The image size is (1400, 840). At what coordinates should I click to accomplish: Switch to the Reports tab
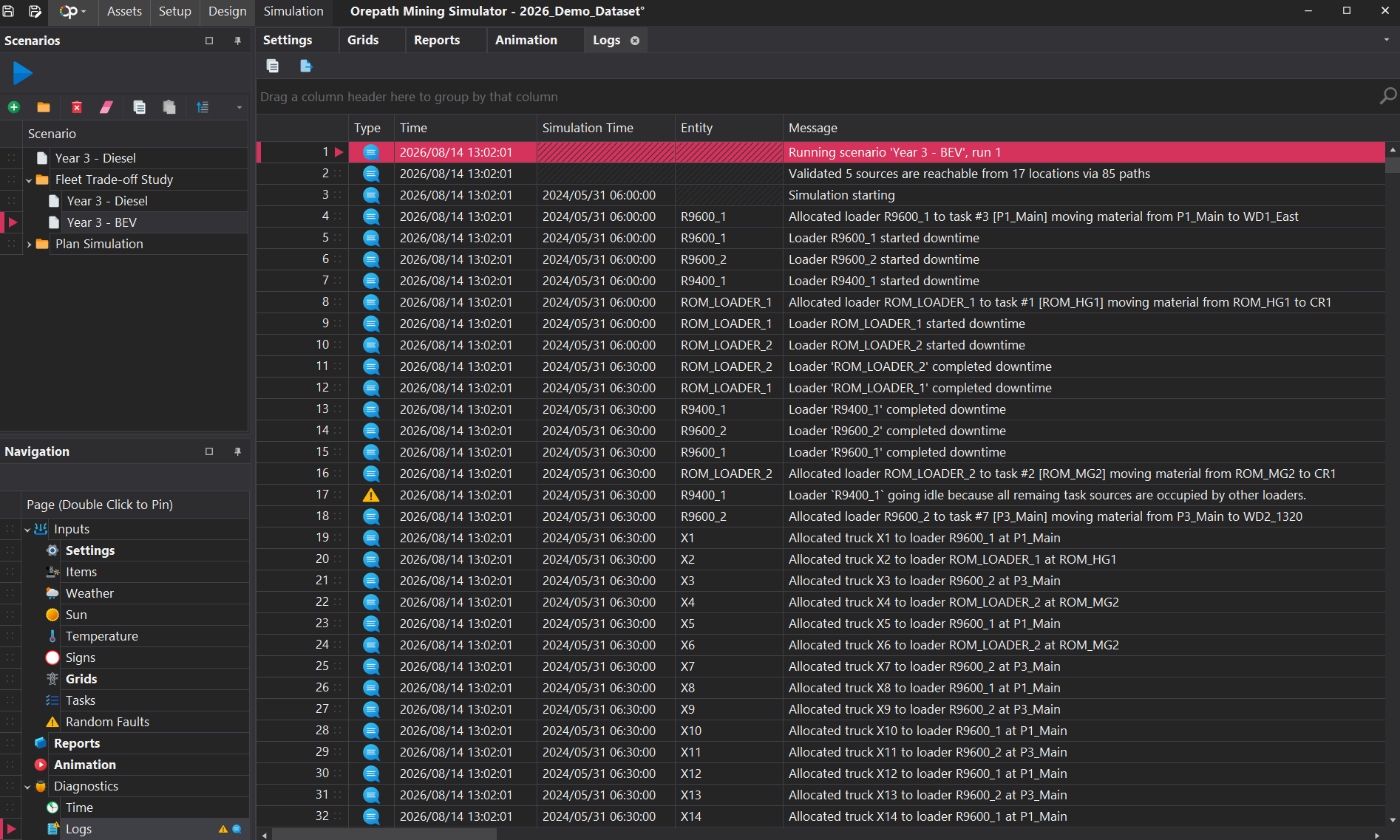coord(437,40)
